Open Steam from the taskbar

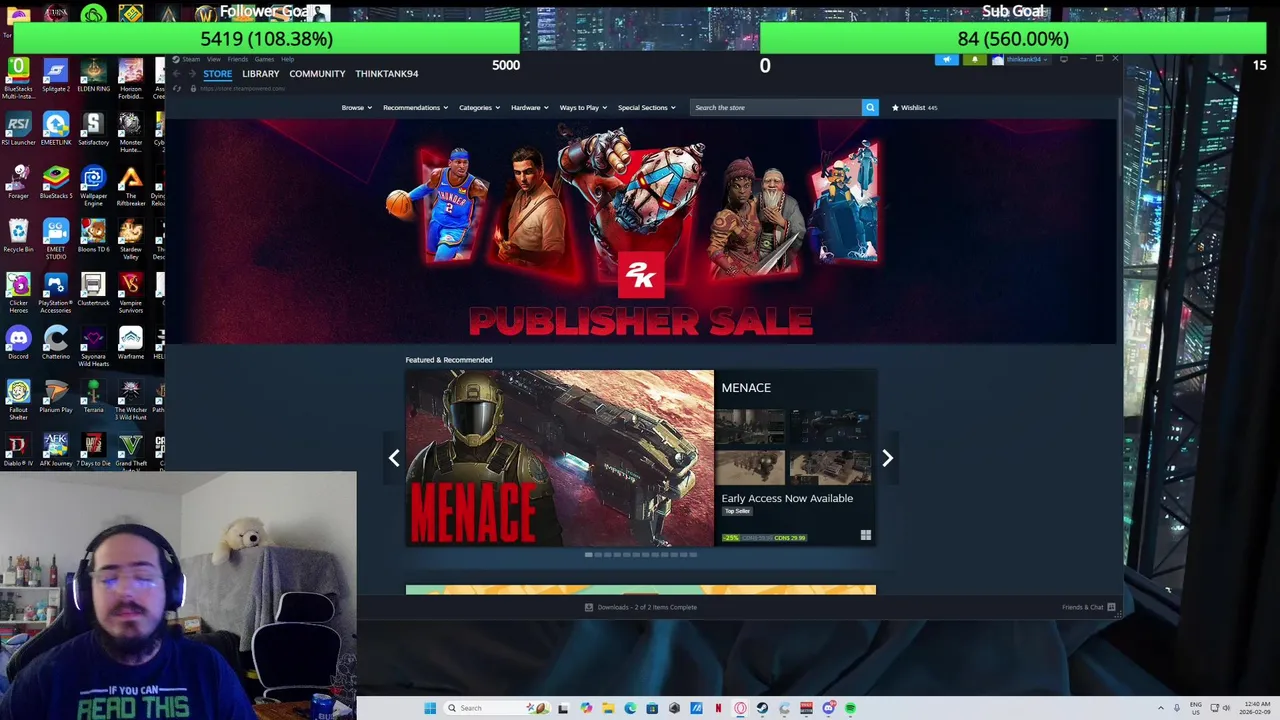[x=762, y=708]
